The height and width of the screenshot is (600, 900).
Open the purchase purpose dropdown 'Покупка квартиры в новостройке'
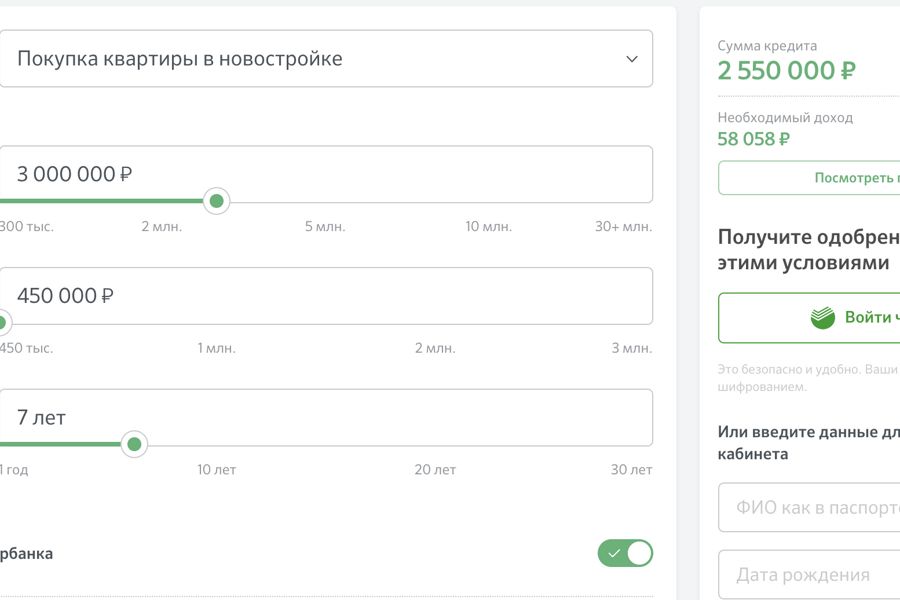click(x=325, y=59)
